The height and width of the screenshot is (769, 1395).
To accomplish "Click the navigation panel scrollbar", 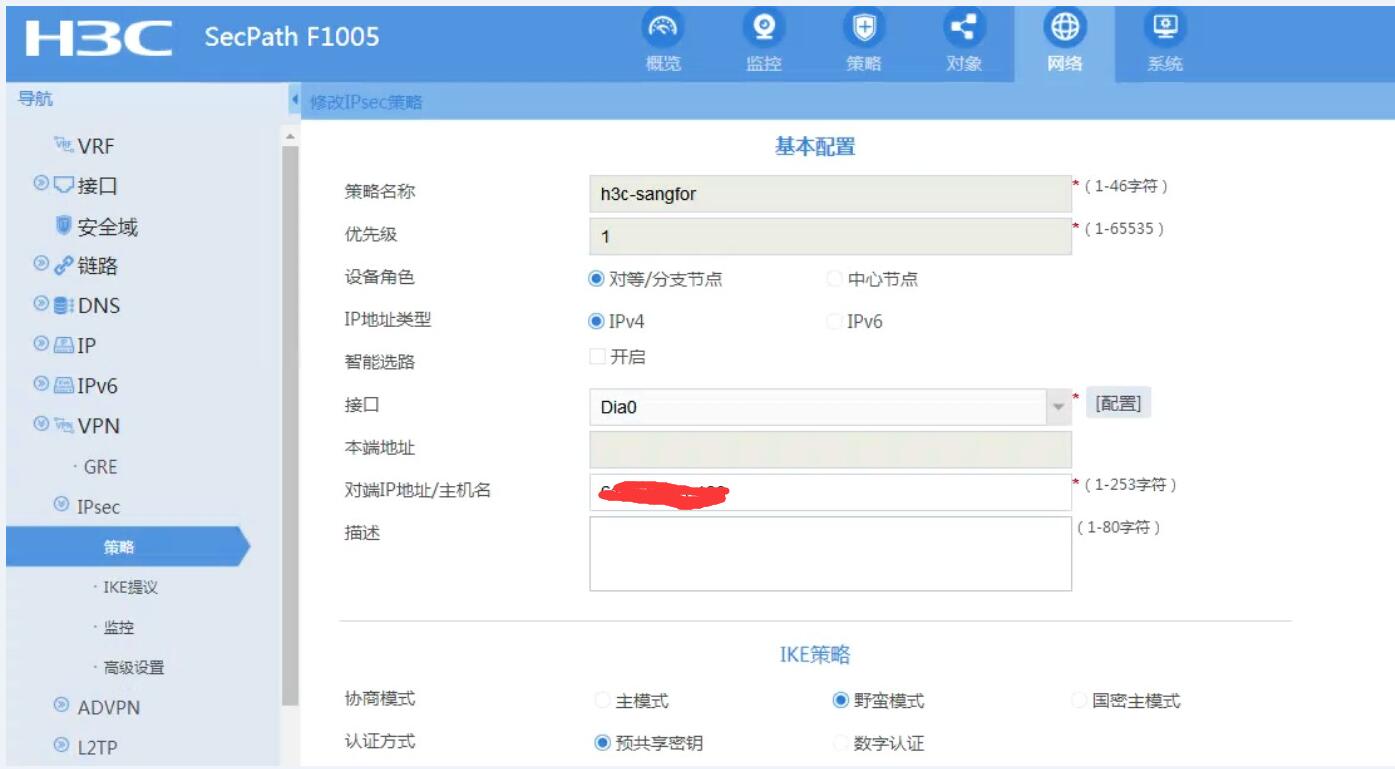I will (290, 425).
